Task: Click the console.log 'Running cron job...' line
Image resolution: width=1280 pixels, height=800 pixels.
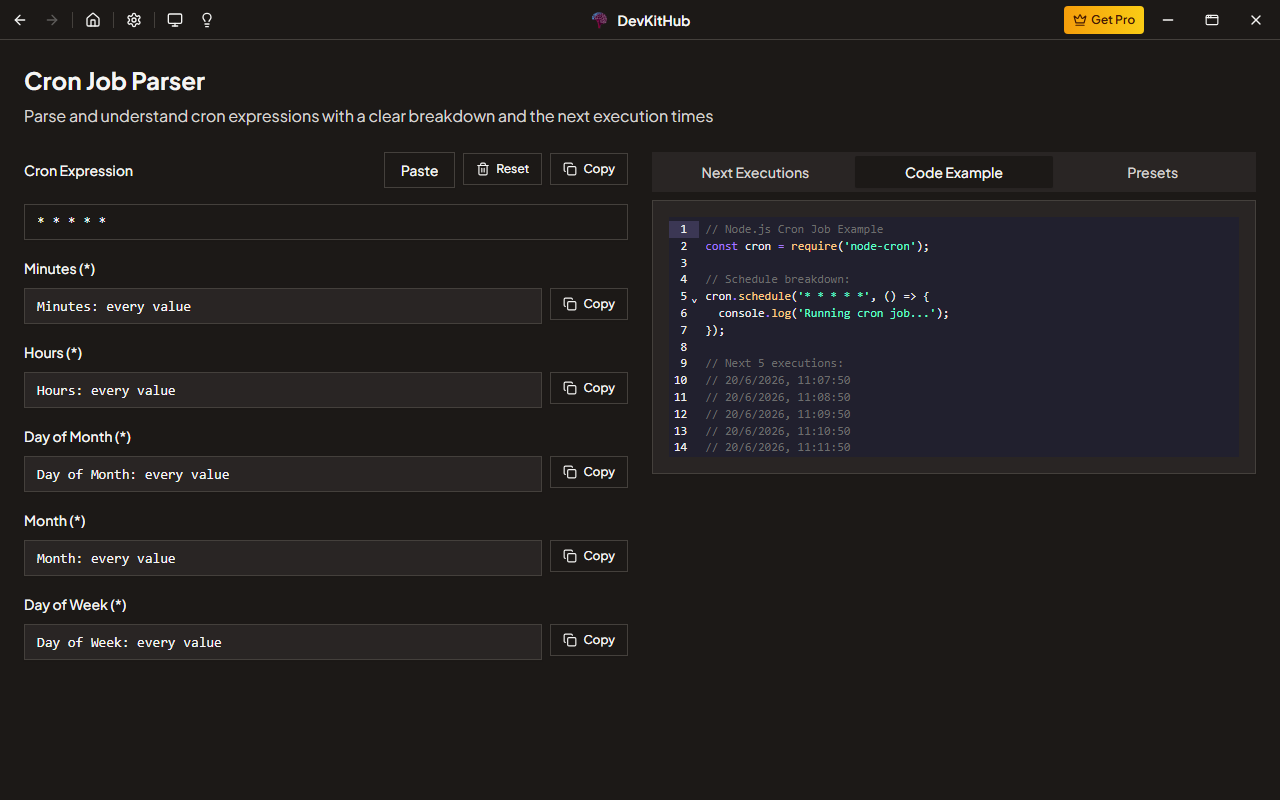Action: coord(834,313)
